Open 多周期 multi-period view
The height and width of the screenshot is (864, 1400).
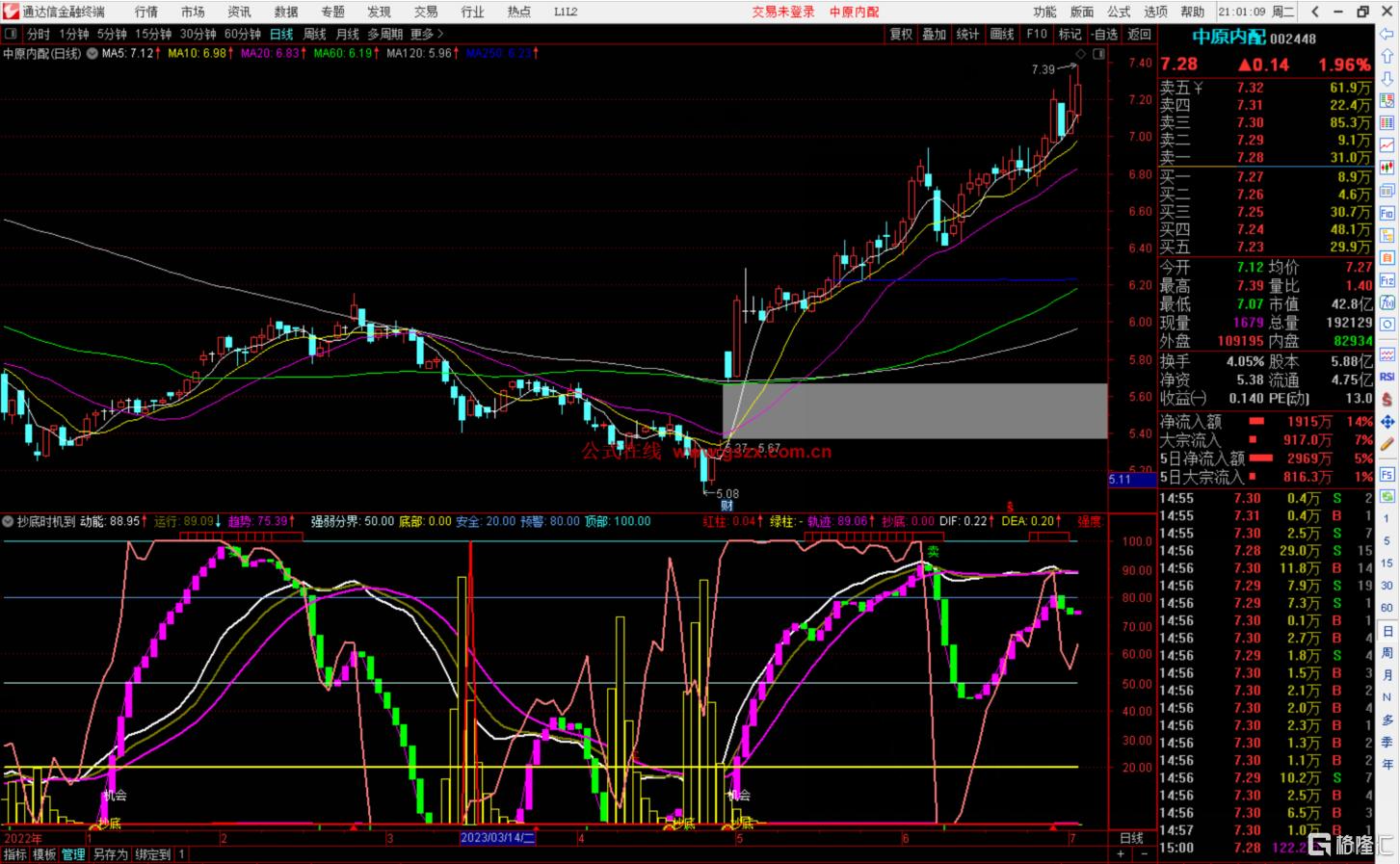coord(385,34)
